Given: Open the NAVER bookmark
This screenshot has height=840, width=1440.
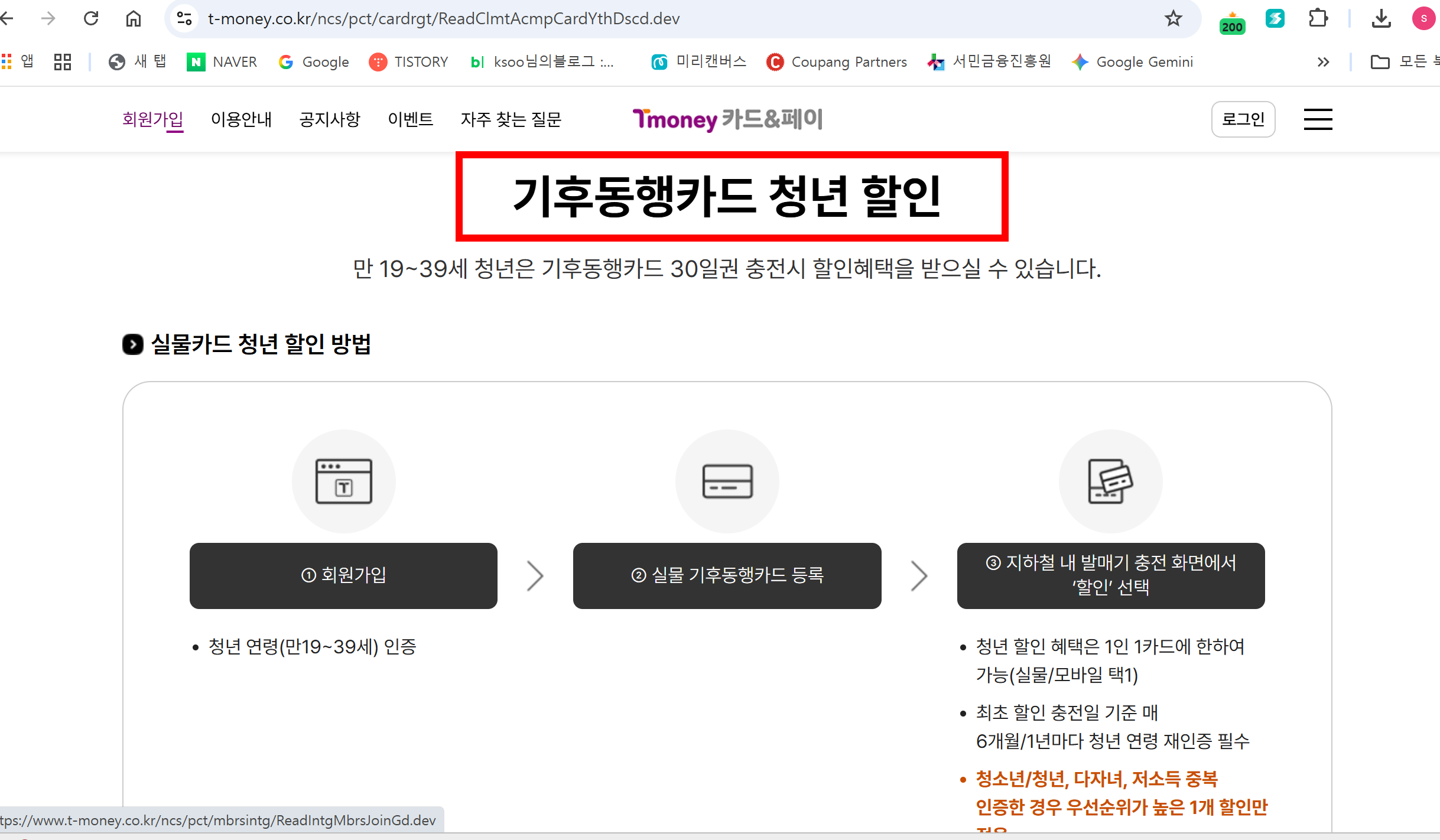Looking at the screenshot, I should 222,61.
